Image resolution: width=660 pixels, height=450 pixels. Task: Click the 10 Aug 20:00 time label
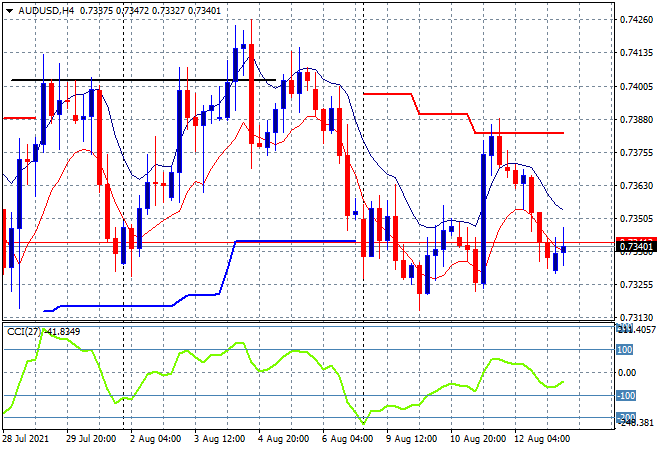(x=478, y=439)
